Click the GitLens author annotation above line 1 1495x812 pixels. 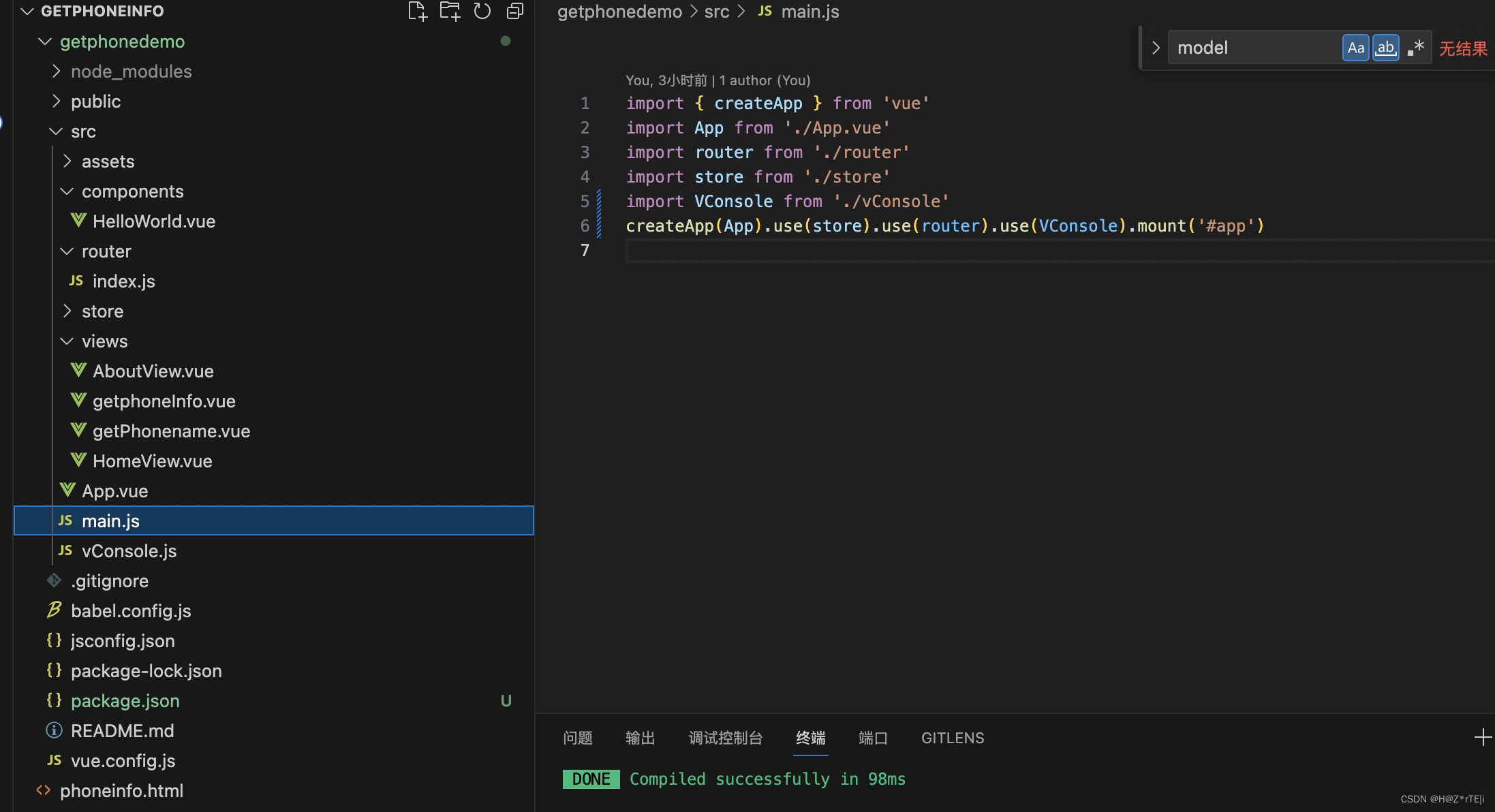click(718, 80)
